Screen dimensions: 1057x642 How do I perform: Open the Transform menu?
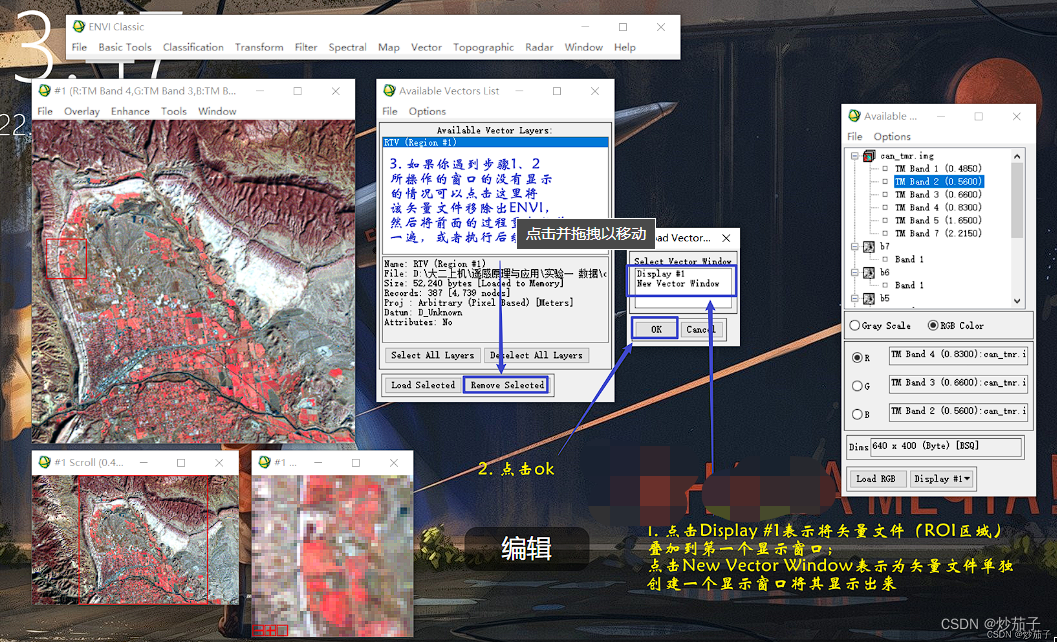click(x=259, y=47)
